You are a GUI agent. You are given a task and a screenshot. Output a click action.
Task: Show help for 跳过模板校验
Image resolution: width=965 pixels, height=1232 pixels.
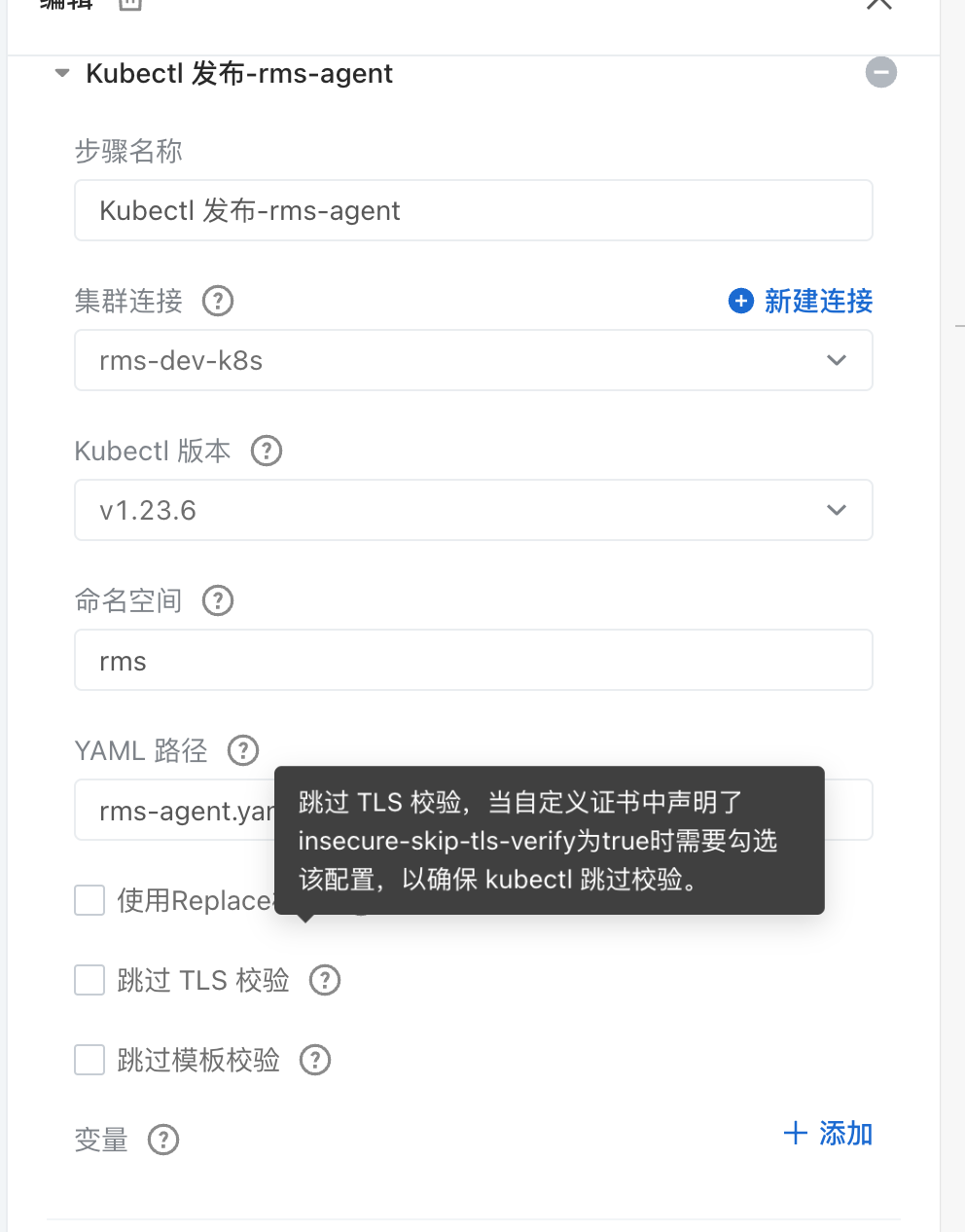315,1060
